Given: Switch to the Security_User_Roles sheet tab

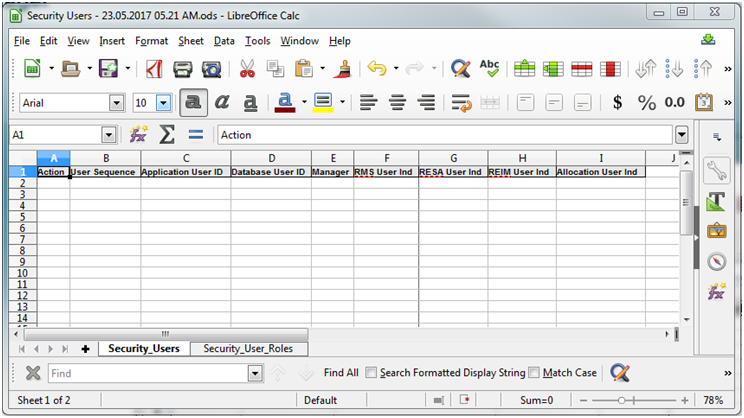Looking at the screenshot, I should coord(249,349).
